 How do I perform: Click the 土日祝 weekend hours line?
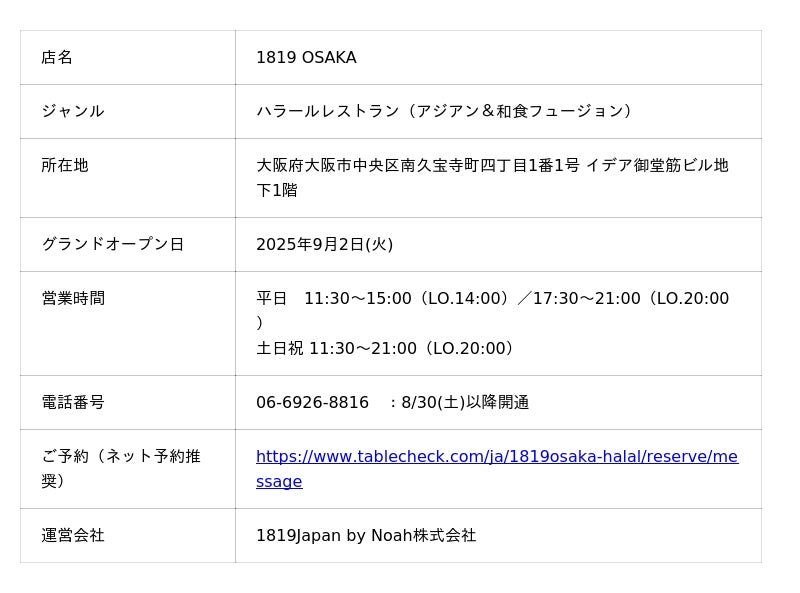coord(386,349)
